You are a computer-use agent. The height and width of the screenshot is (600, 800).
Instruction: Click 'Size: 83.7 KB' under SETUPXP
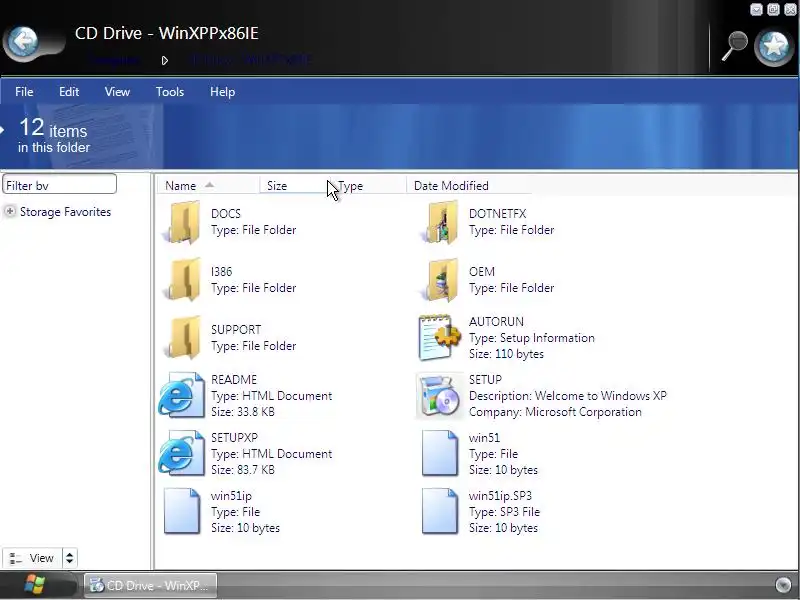pyautogui.click(x=243, y=470)
